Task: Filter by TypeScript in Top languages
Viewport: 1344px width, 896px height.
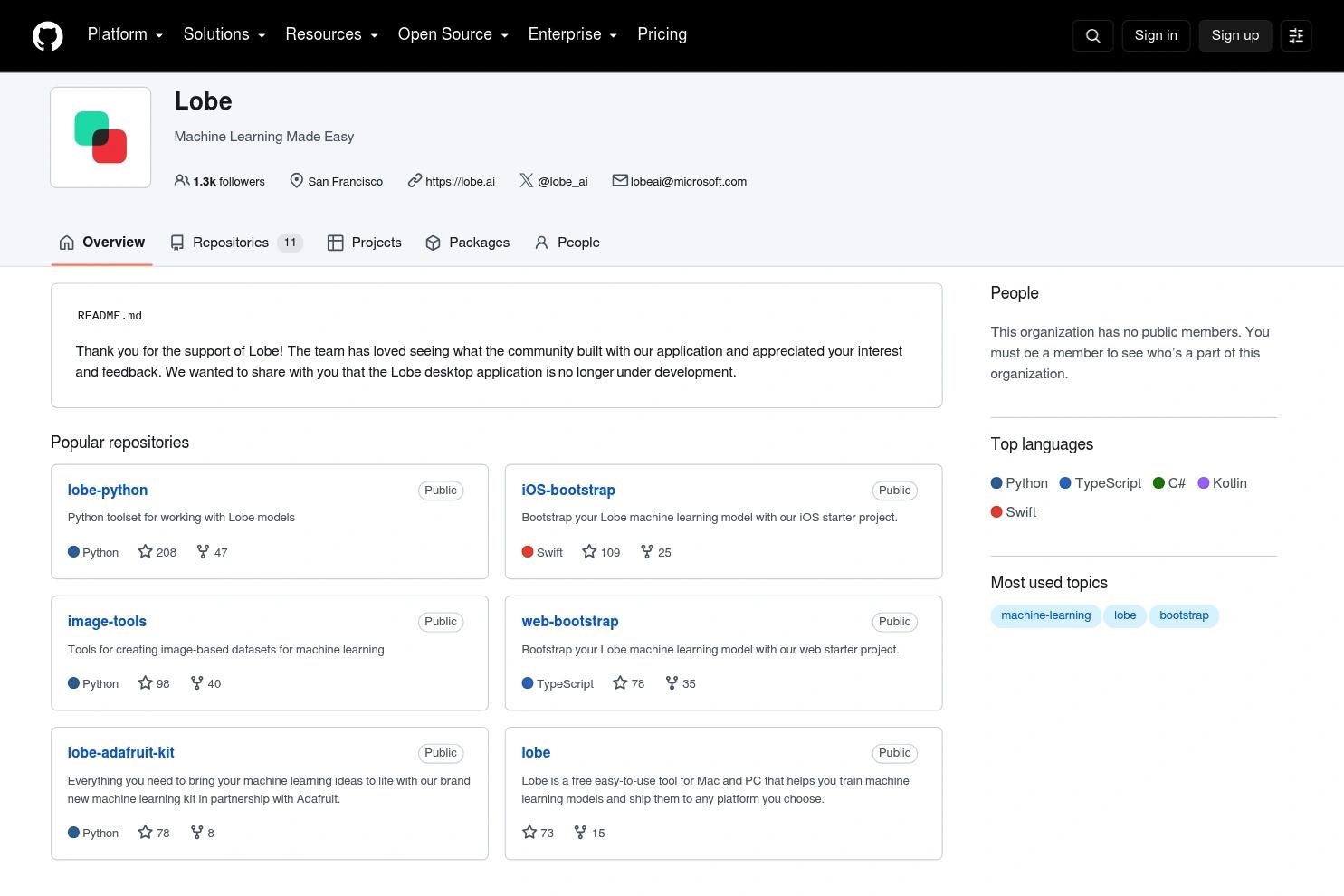Action: click(1101, 483)
